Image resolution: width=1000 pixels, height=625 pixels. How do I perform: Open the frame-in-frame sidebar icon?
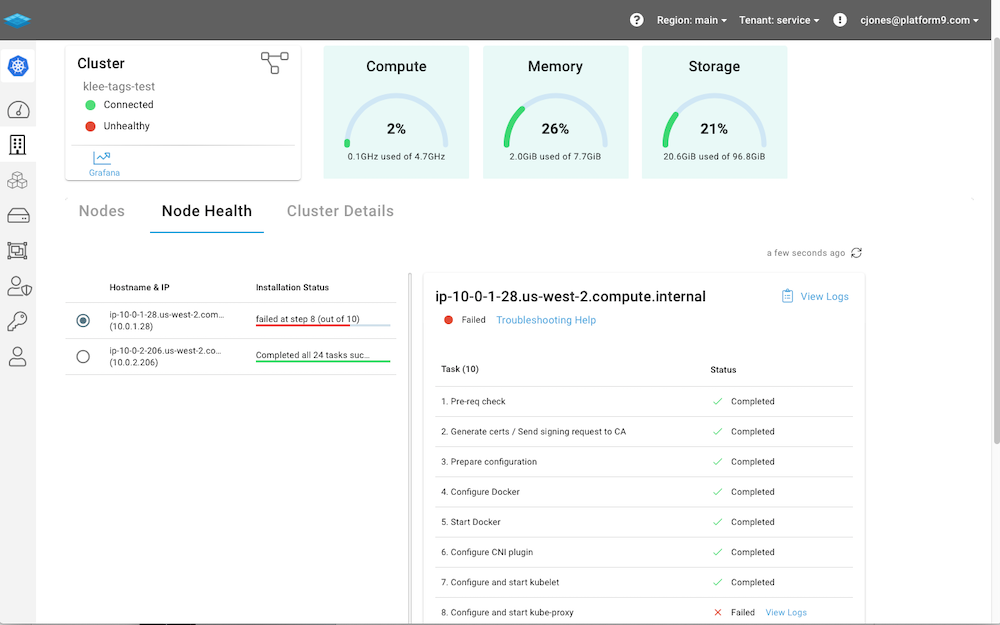click(x=17, y=251)
